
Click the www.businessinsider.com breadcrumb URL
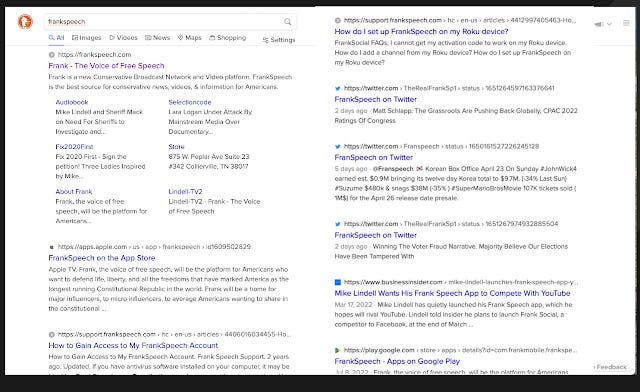[461, 282]
